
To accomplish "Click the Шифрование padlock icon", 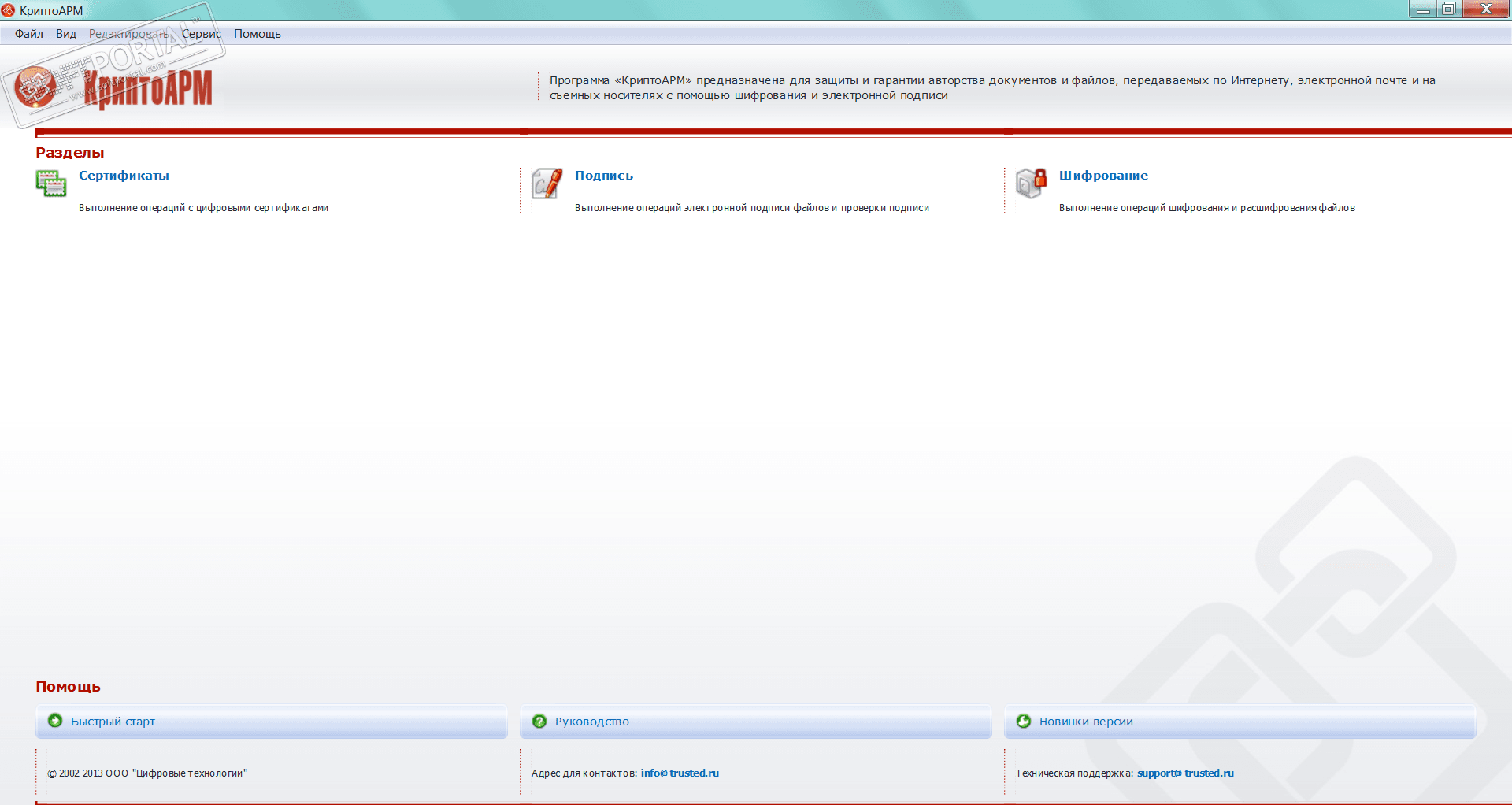I will coord(1031,184).
